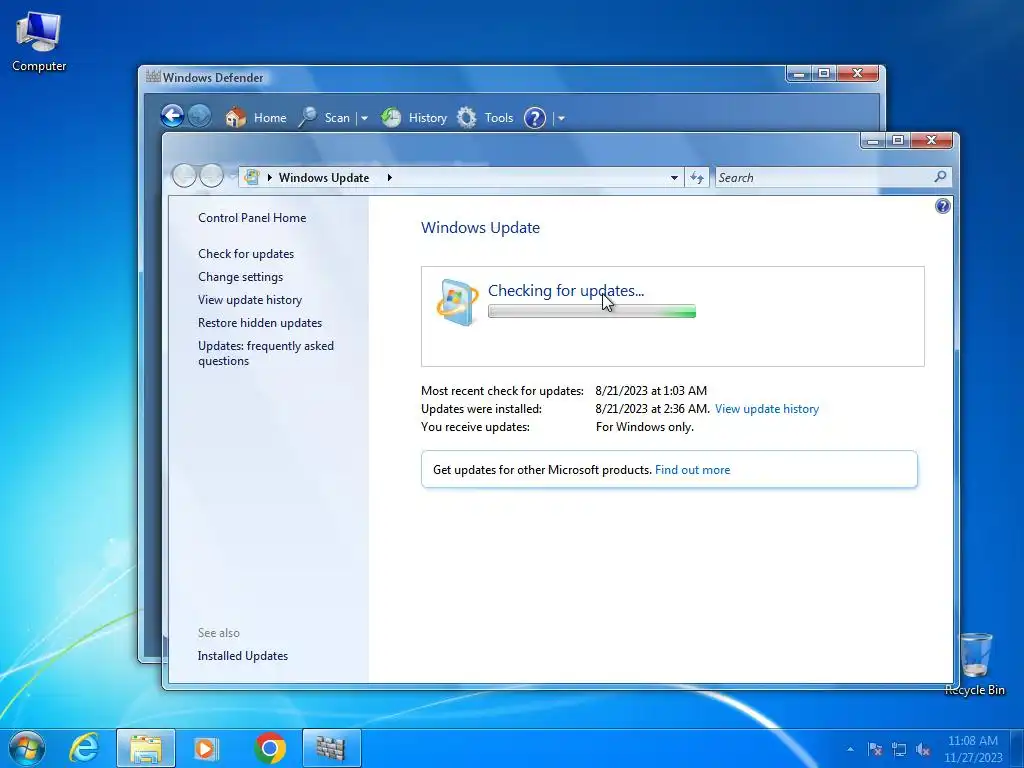This screenshot has height=768, width=1024.
Task: Select Windows Update breadcrumb text
Action: (324, 178)
